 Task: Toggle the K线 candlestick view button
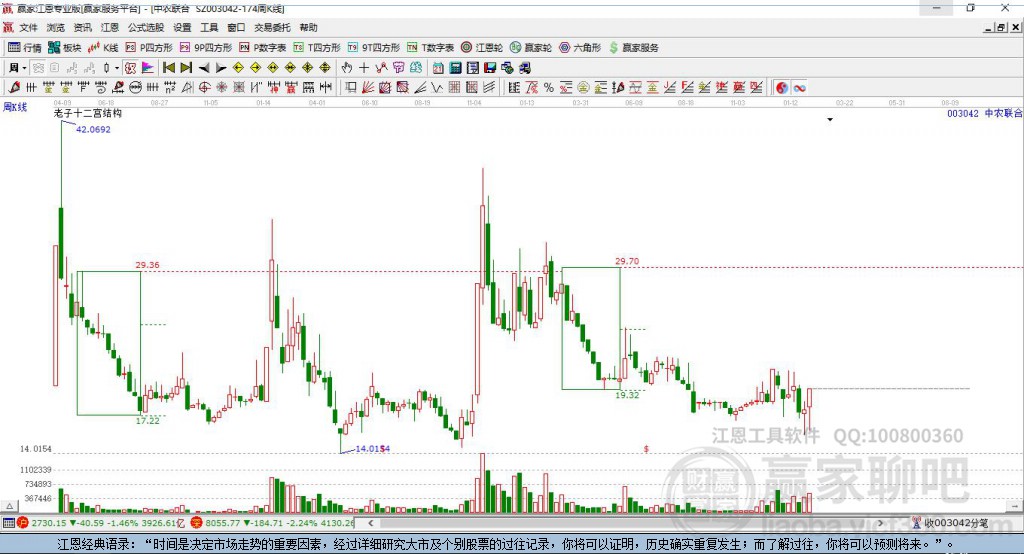coord(103,48)
